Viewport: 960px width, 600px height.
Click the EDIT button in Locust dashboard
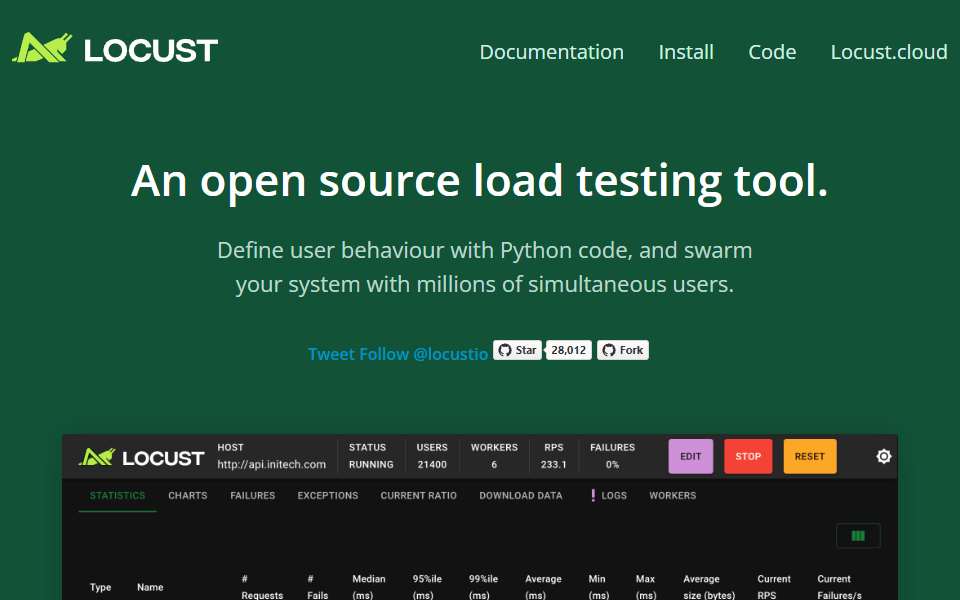pos(691,456)
